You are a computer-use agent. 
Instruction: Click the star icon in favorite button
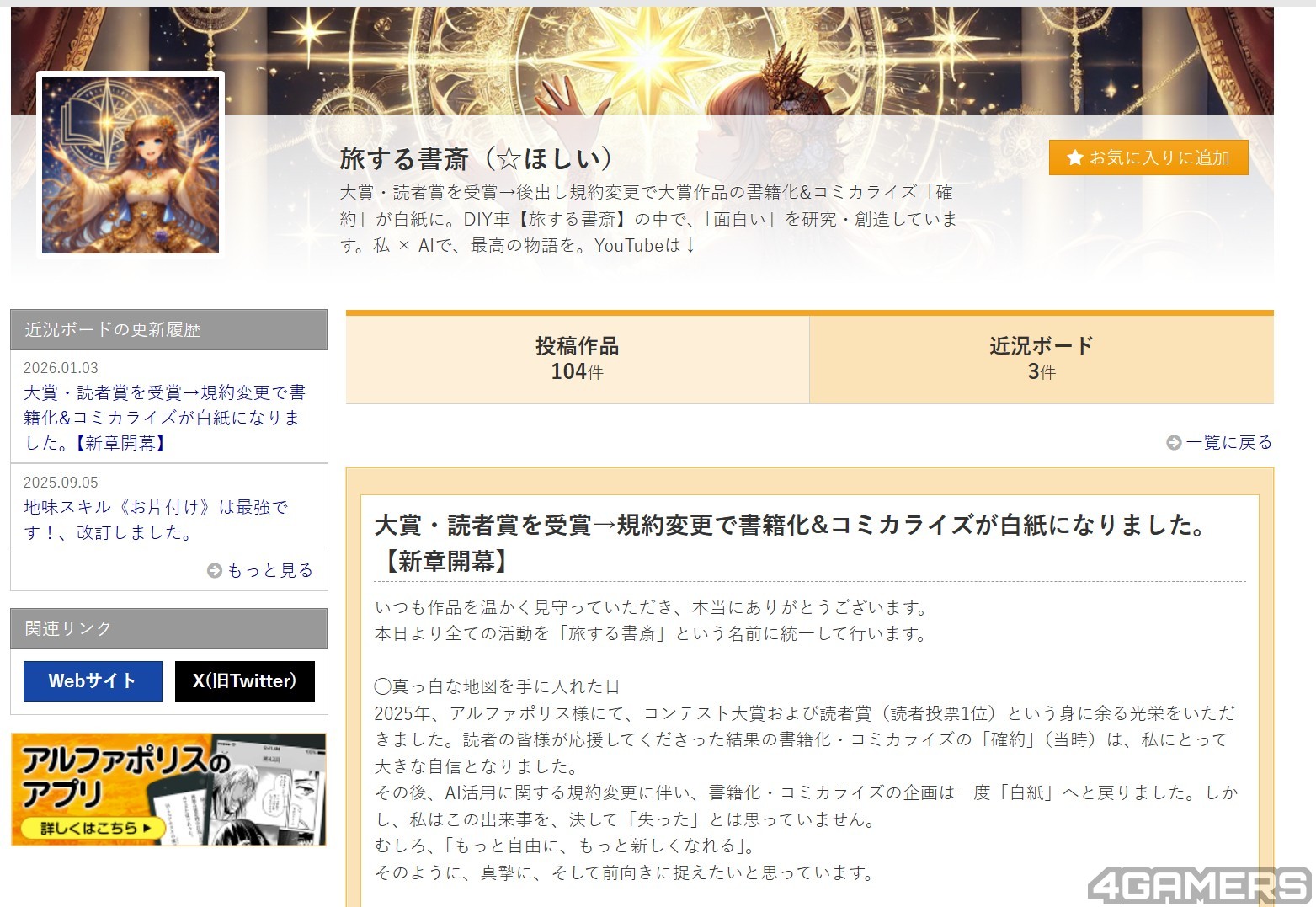tap(1074, 158)
